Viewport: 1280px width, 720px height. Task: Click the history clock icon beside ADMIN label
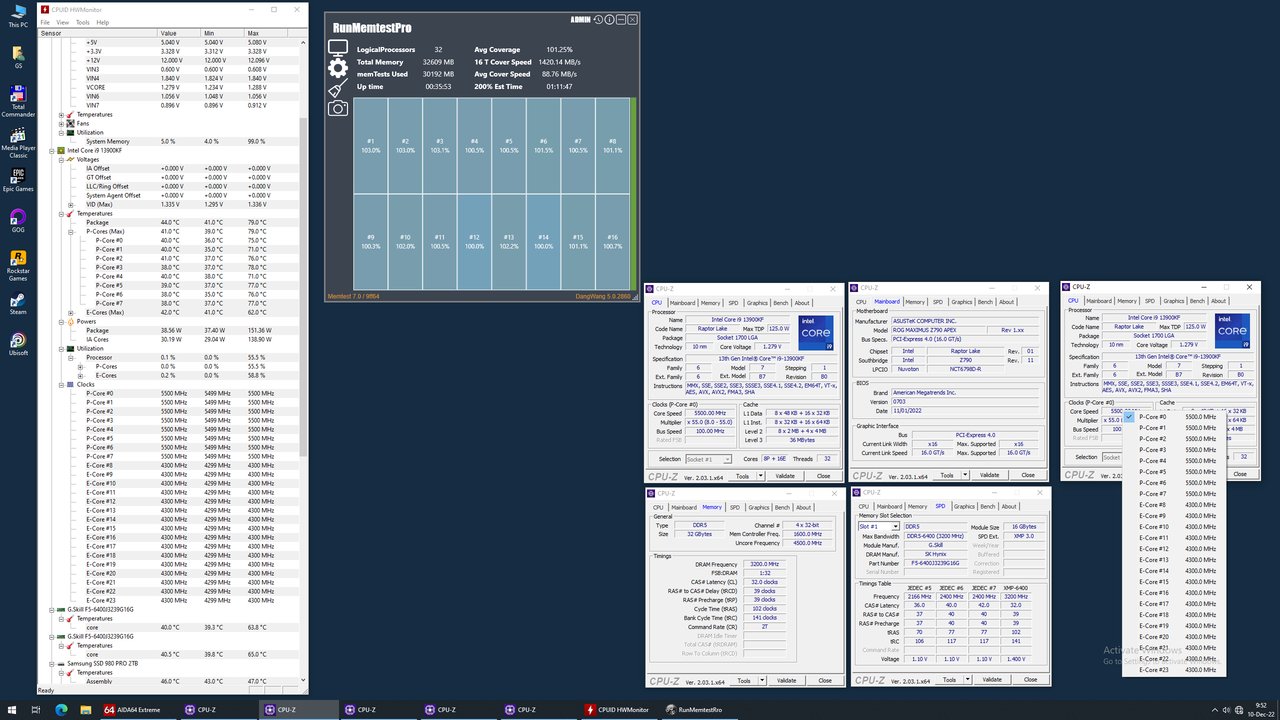[x=598, y=19]
